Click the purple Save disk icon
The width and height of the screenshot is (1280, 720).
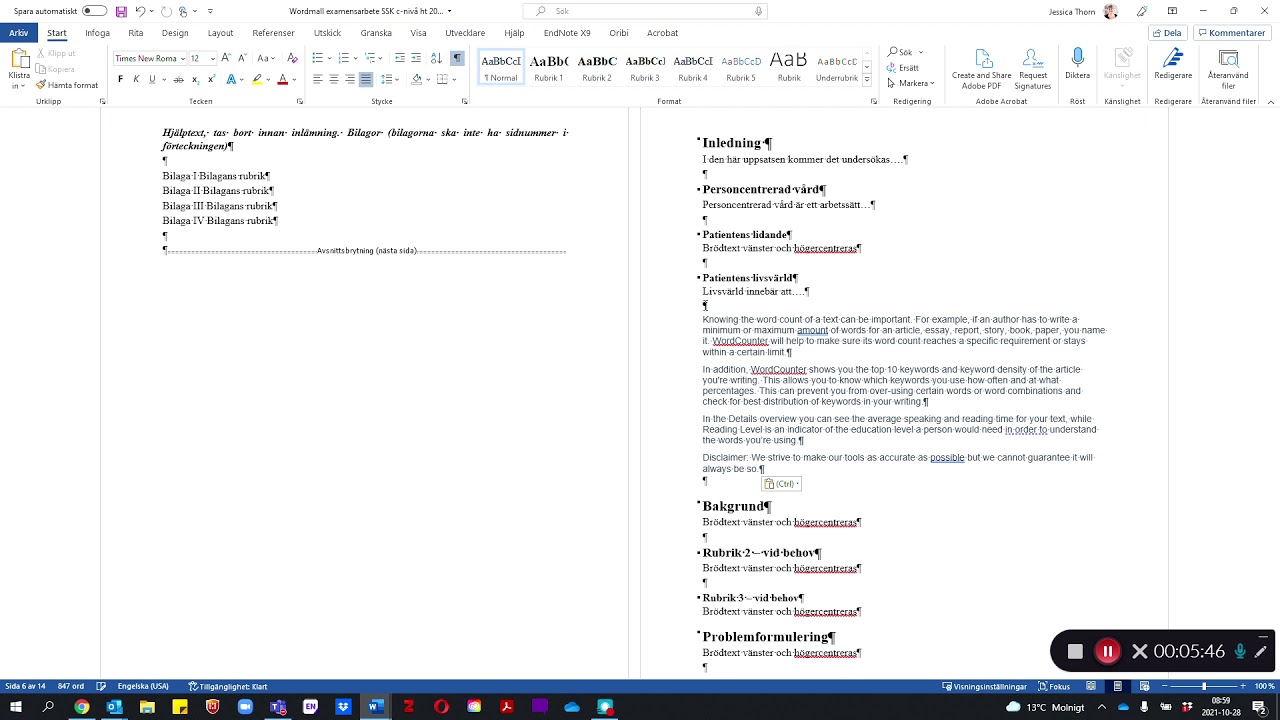coord(121,11)
